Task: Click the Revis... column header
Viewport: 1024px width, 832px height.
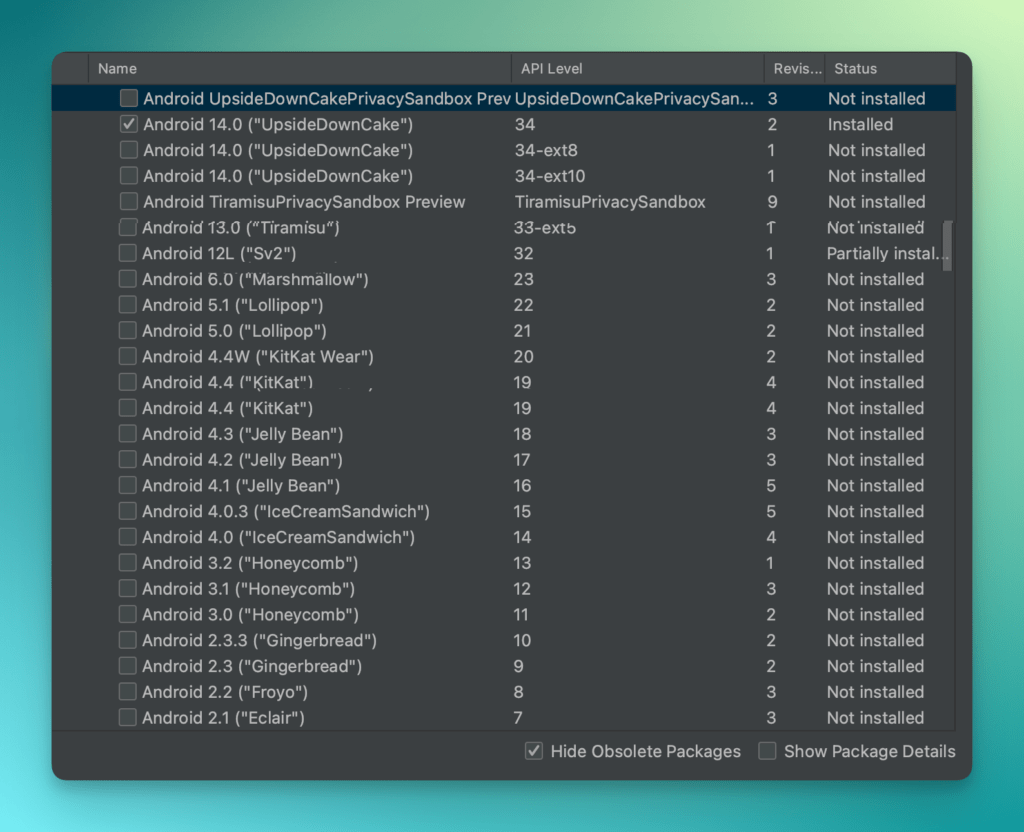Action: tap(795, 69)
